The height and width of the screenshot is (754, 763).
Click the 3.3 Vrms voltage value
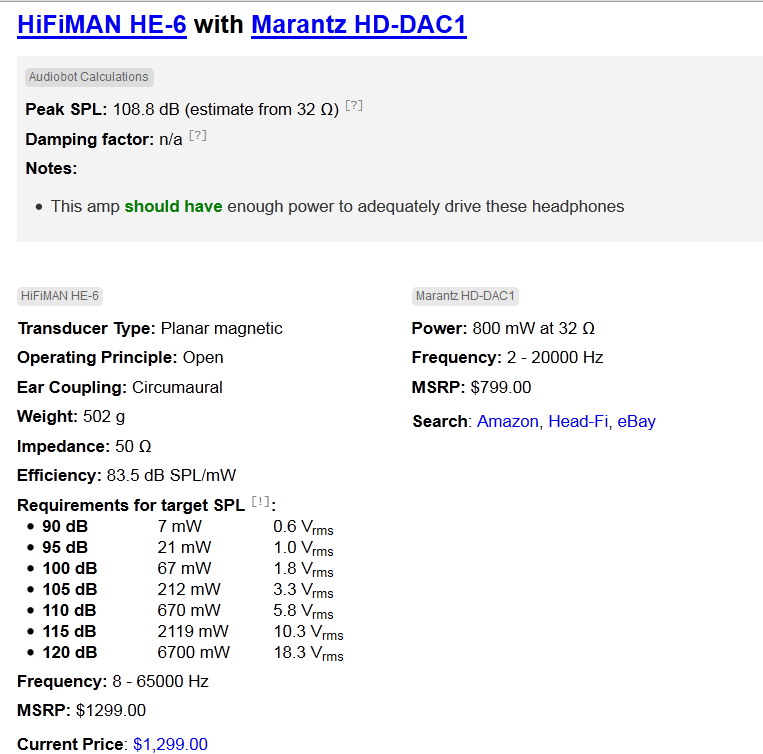pyautogui.click(x=303, y=590)
